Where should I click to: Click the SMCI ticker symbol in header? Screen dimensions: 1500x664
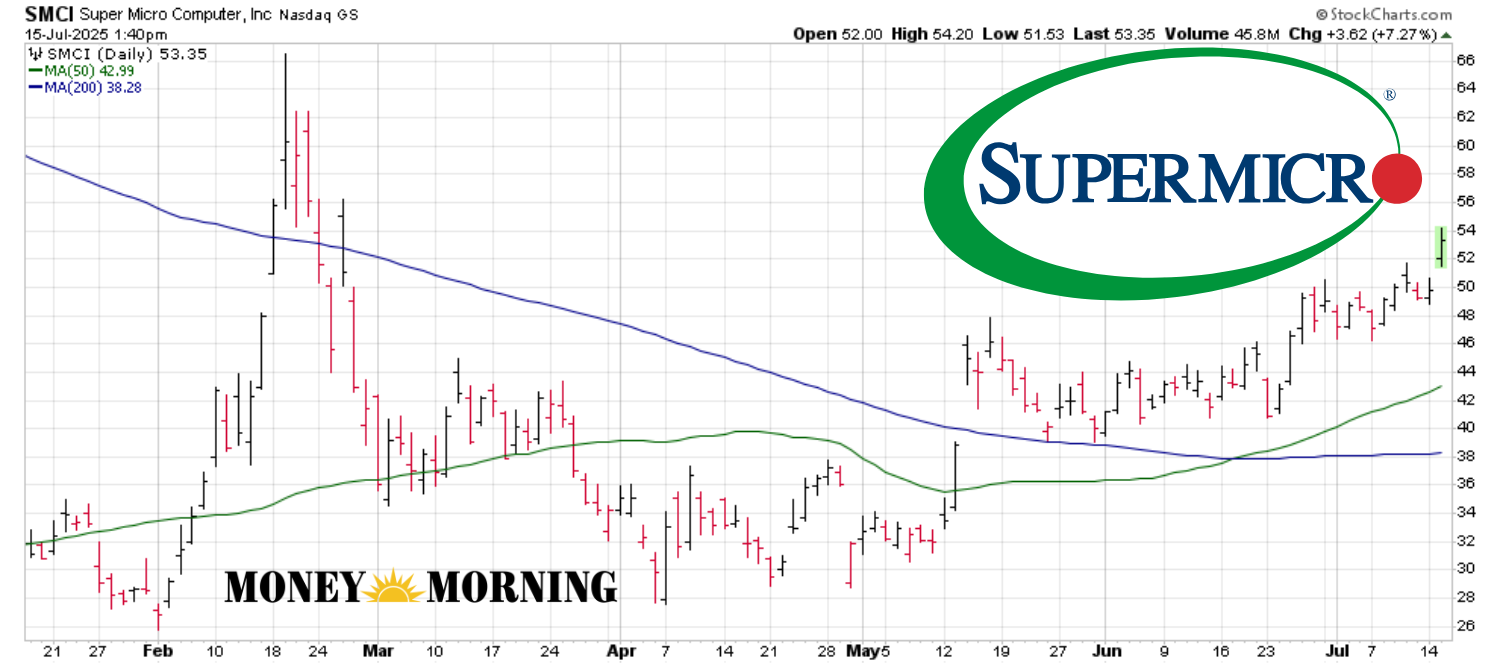46,15
